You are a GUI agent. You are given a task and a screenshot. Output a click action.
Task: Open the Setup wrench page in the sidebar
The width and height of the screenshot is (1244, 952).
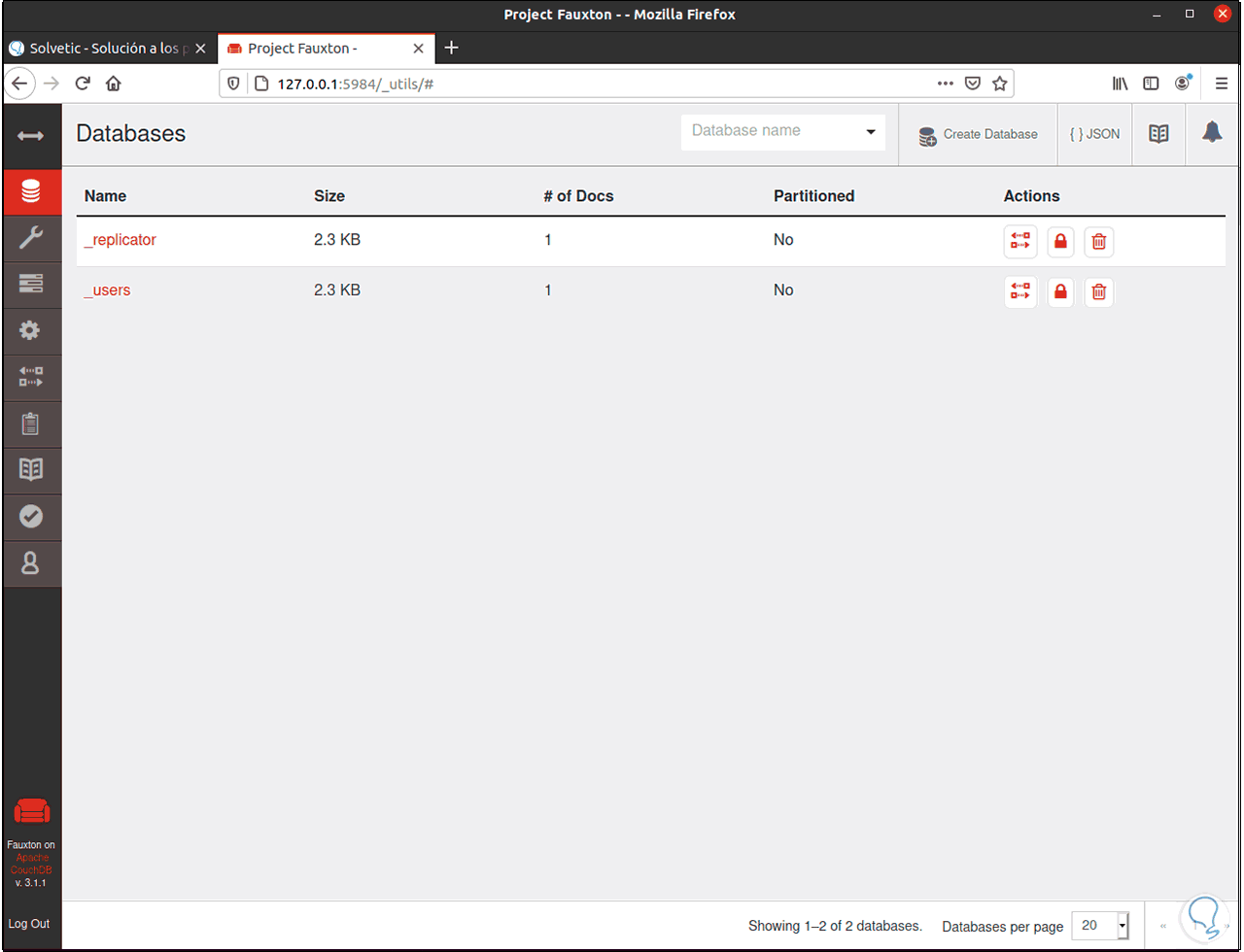click(x=30, y=238)
